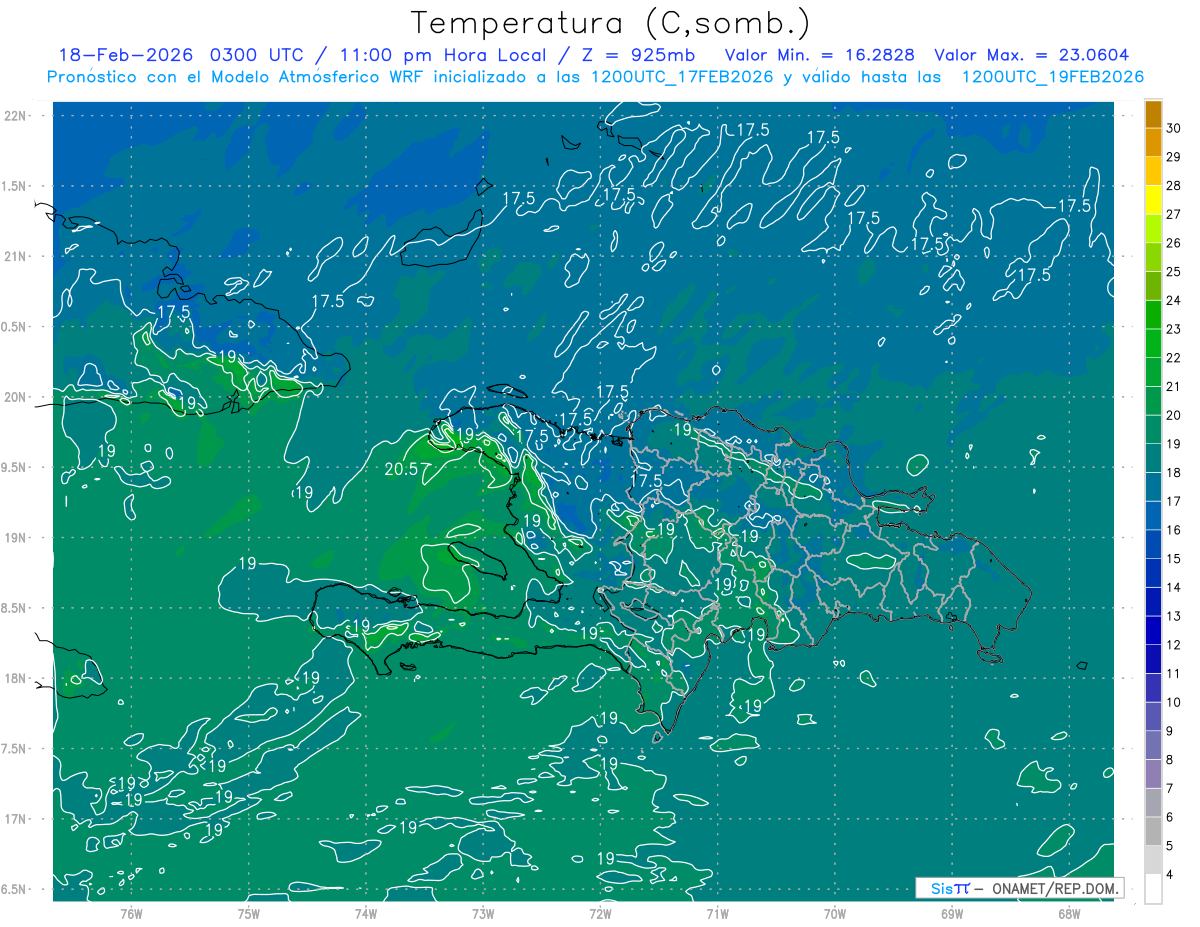Click the '7.5N' latitude axis label

click(14, 749)
